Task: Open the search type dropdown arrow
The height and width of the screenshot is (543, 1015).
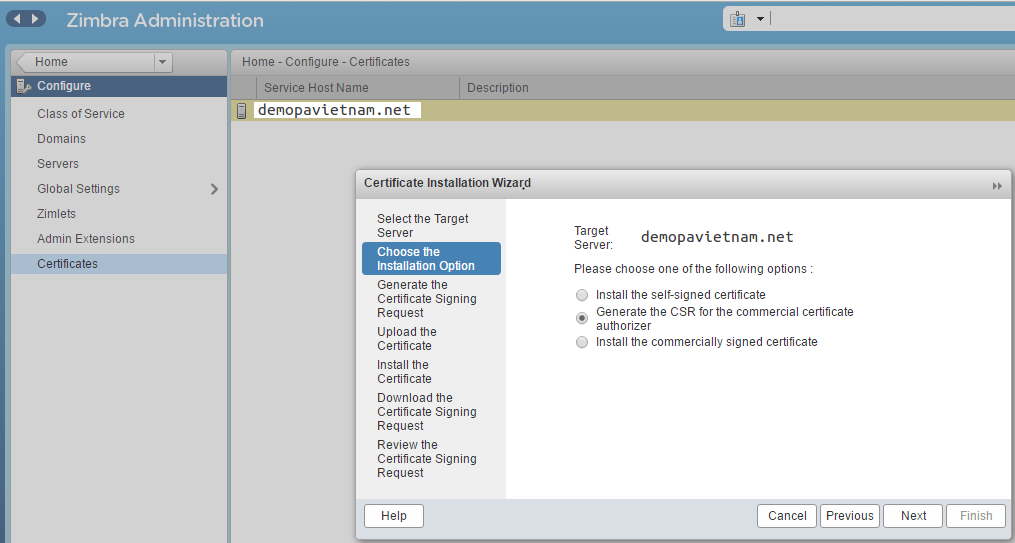Action: click(x=760, y=19)
